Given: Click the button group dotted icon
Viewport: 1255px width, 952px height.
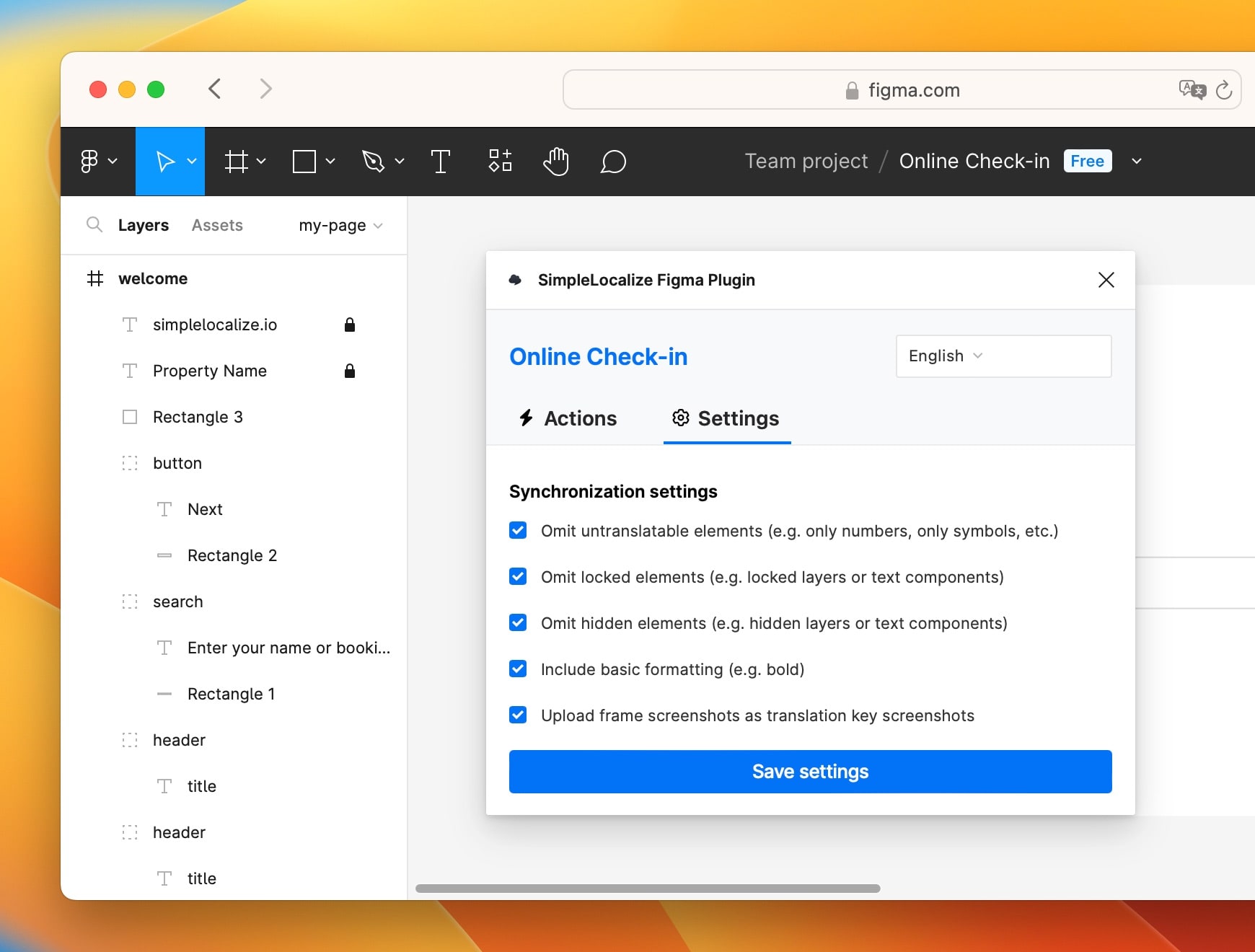Looking at the screenshot, I should [x=130, y=463].
